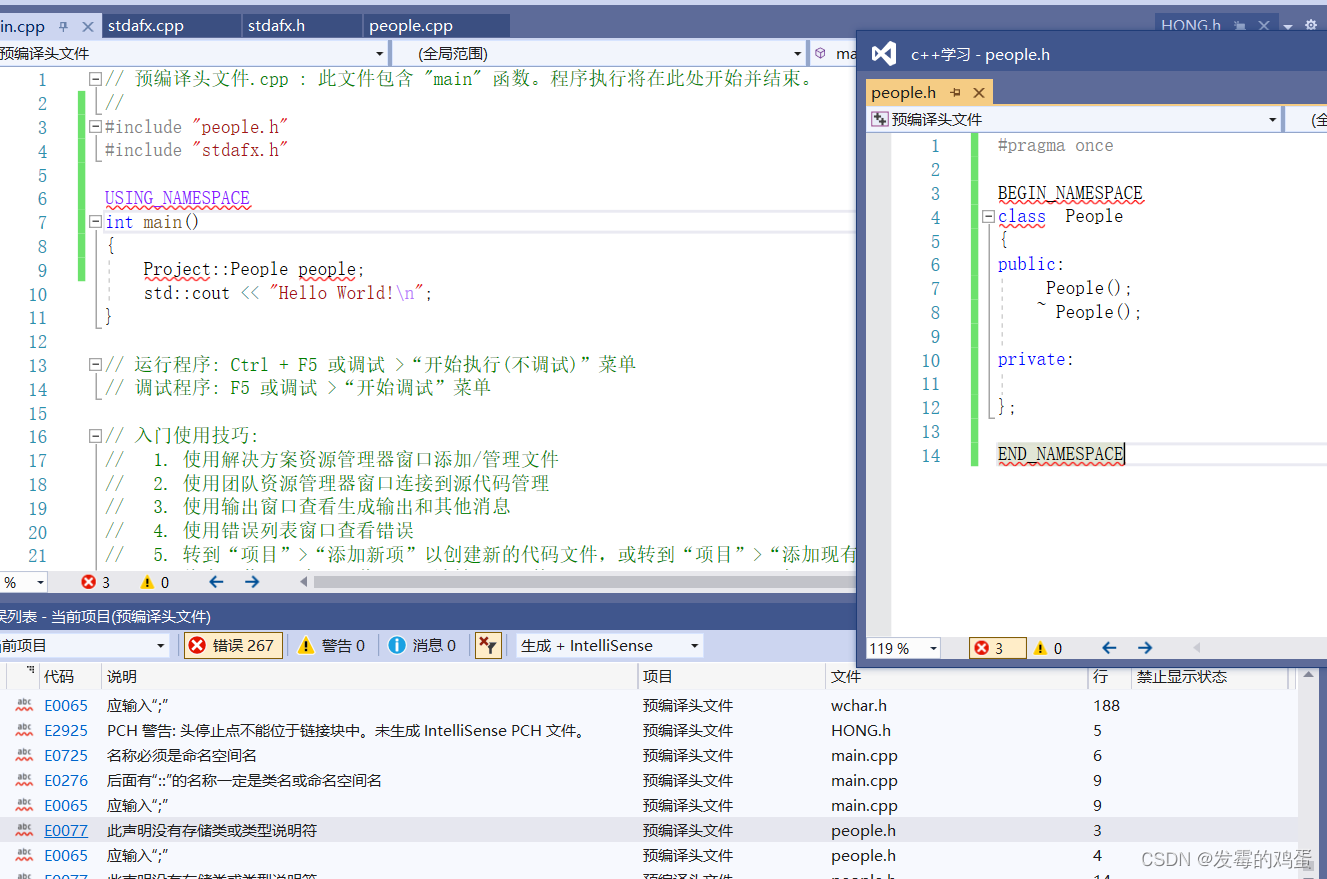Collapse the #include block at line 3
Image resolution: width=1327 pixels, height=879 pixels.
pyautogui.click(x=95, y=127)
